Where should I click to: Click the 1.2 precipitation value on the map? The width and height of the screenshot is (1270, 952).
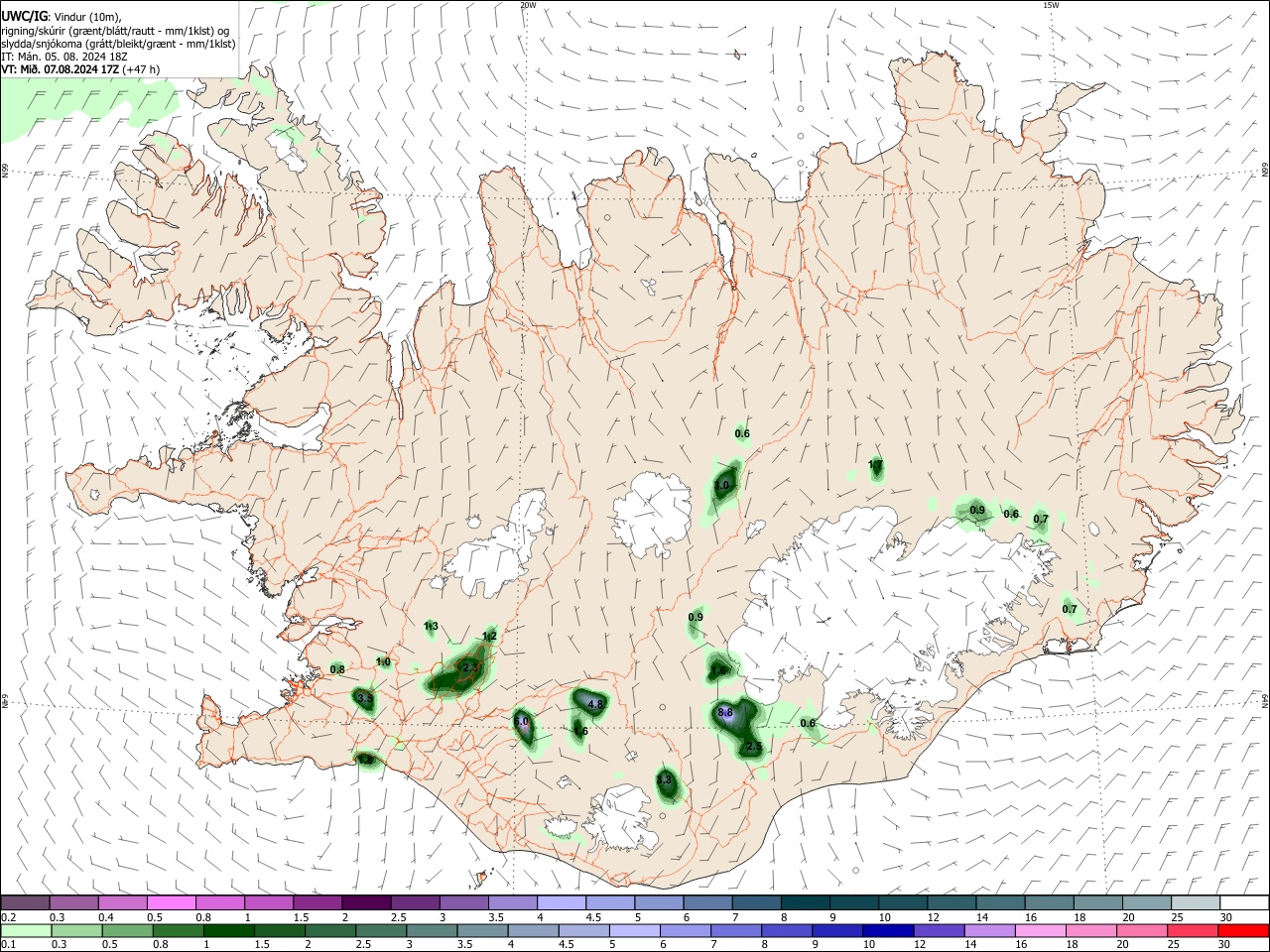pyautogui.click(x=489, y=636)
